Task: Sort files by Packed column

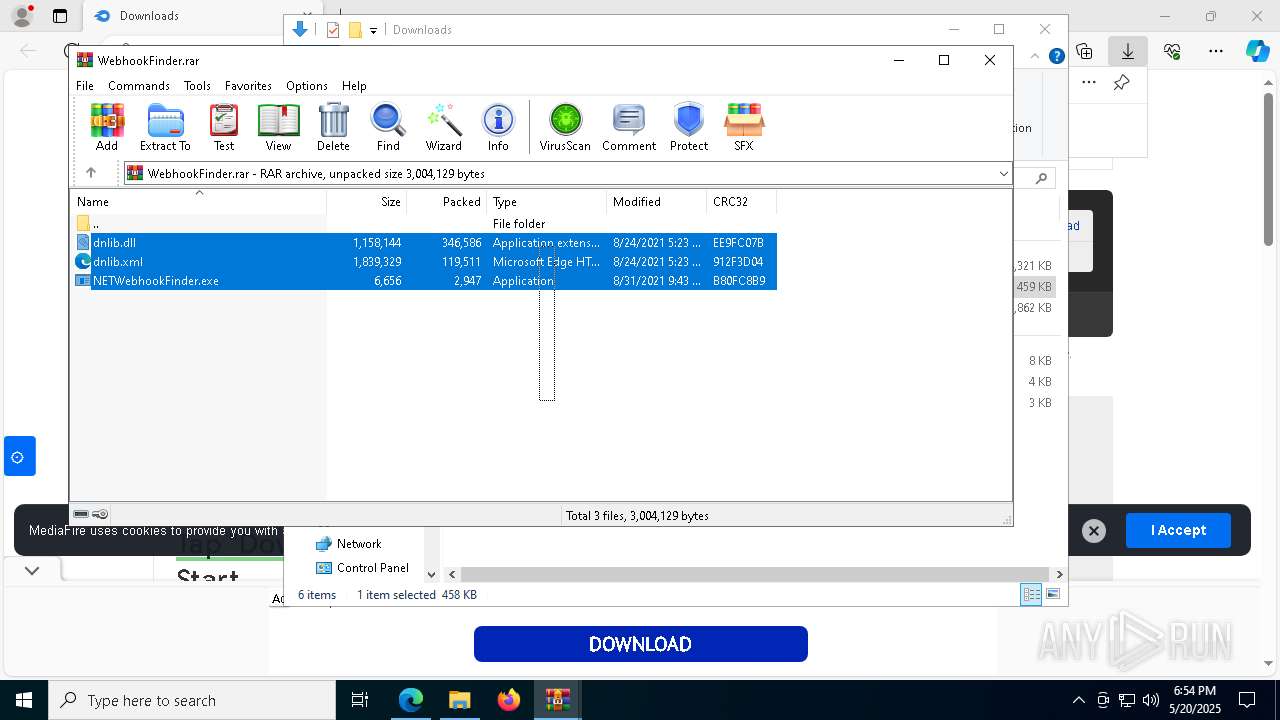Action: (446, 202)
